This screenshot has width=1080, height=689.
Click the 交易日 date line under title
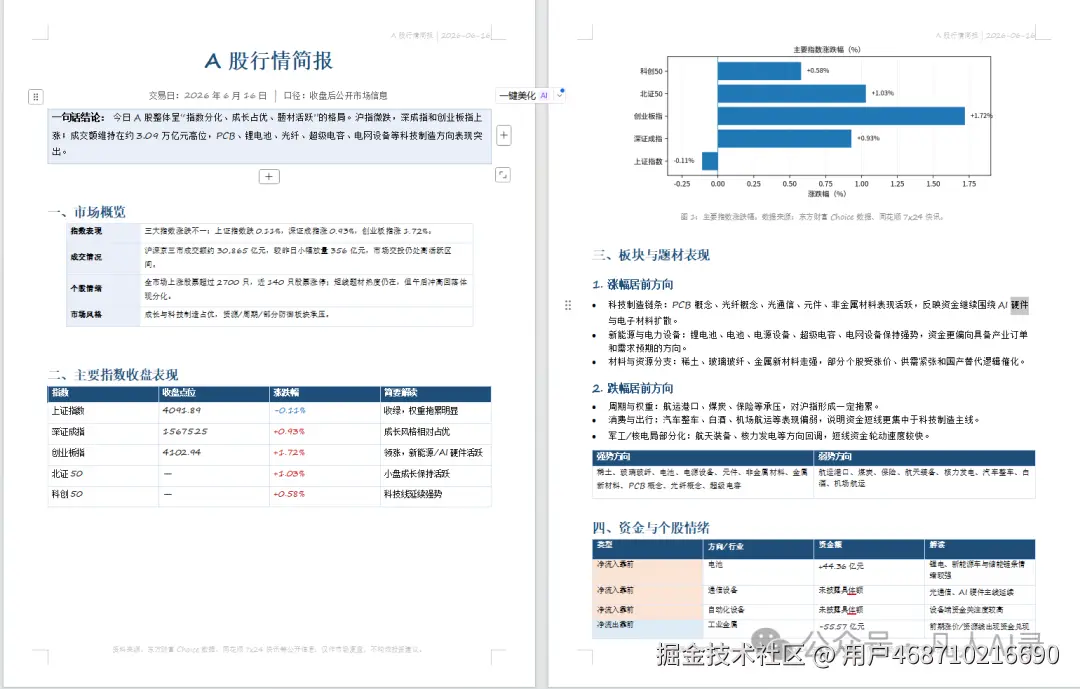(268, 96)
